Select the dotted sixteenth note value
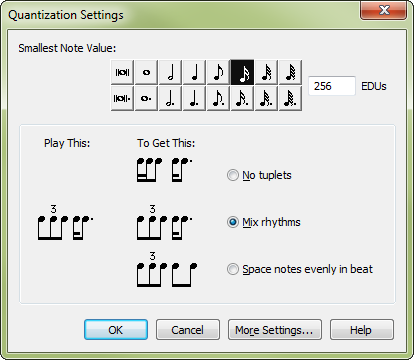414x360 pixels. pyautogui.click(x=242, y=98)
